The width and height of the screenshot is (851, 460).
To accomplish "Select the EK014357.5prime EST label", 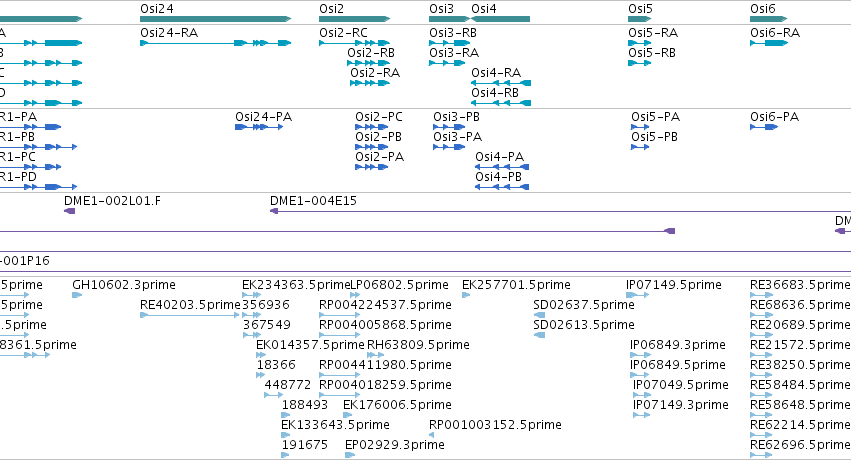I will [x=310, y=345].
